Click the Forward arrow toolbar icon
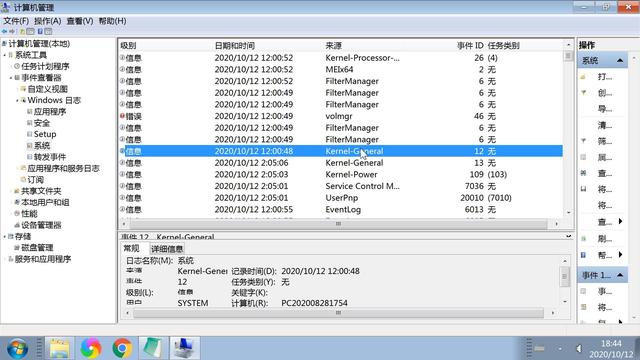 click(12, 31)
